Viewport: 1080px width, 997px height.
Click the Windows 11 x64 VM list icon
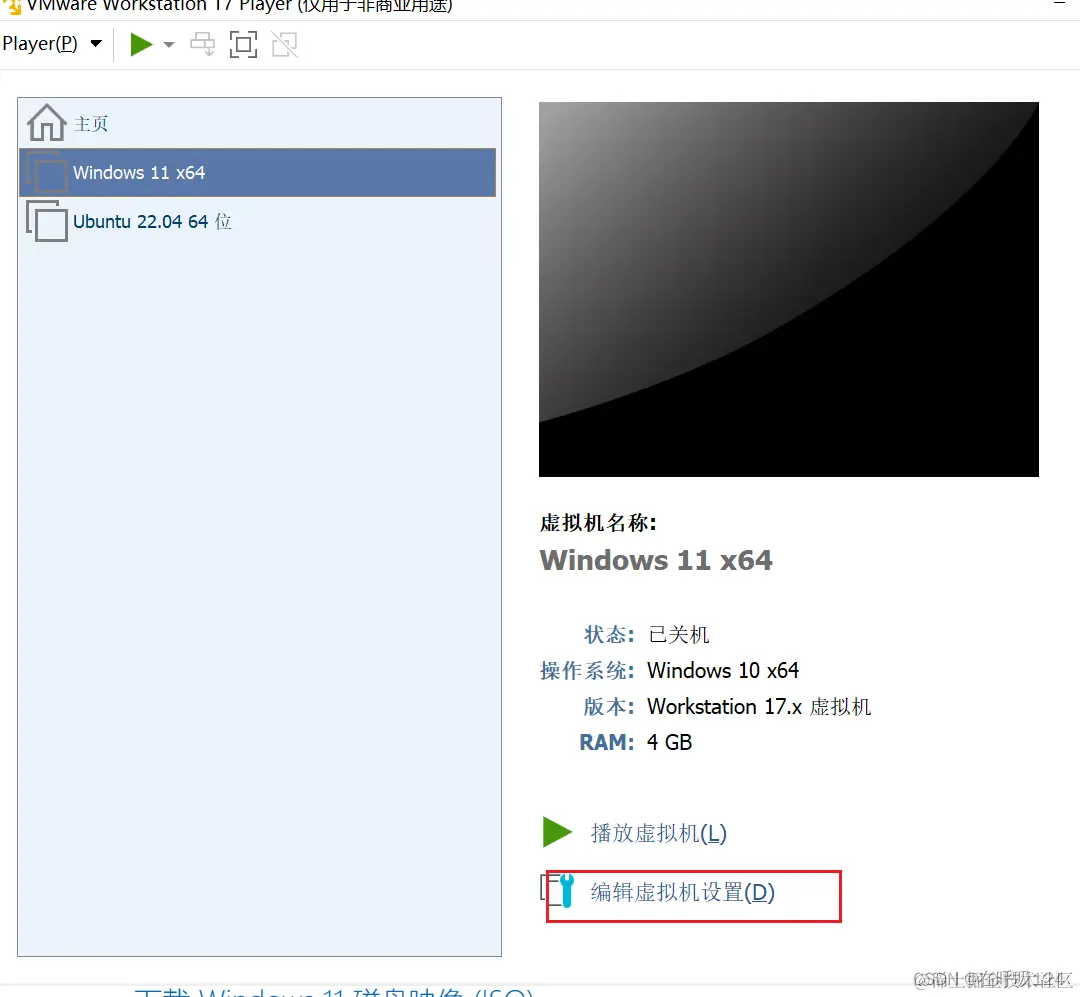(47, 172)
